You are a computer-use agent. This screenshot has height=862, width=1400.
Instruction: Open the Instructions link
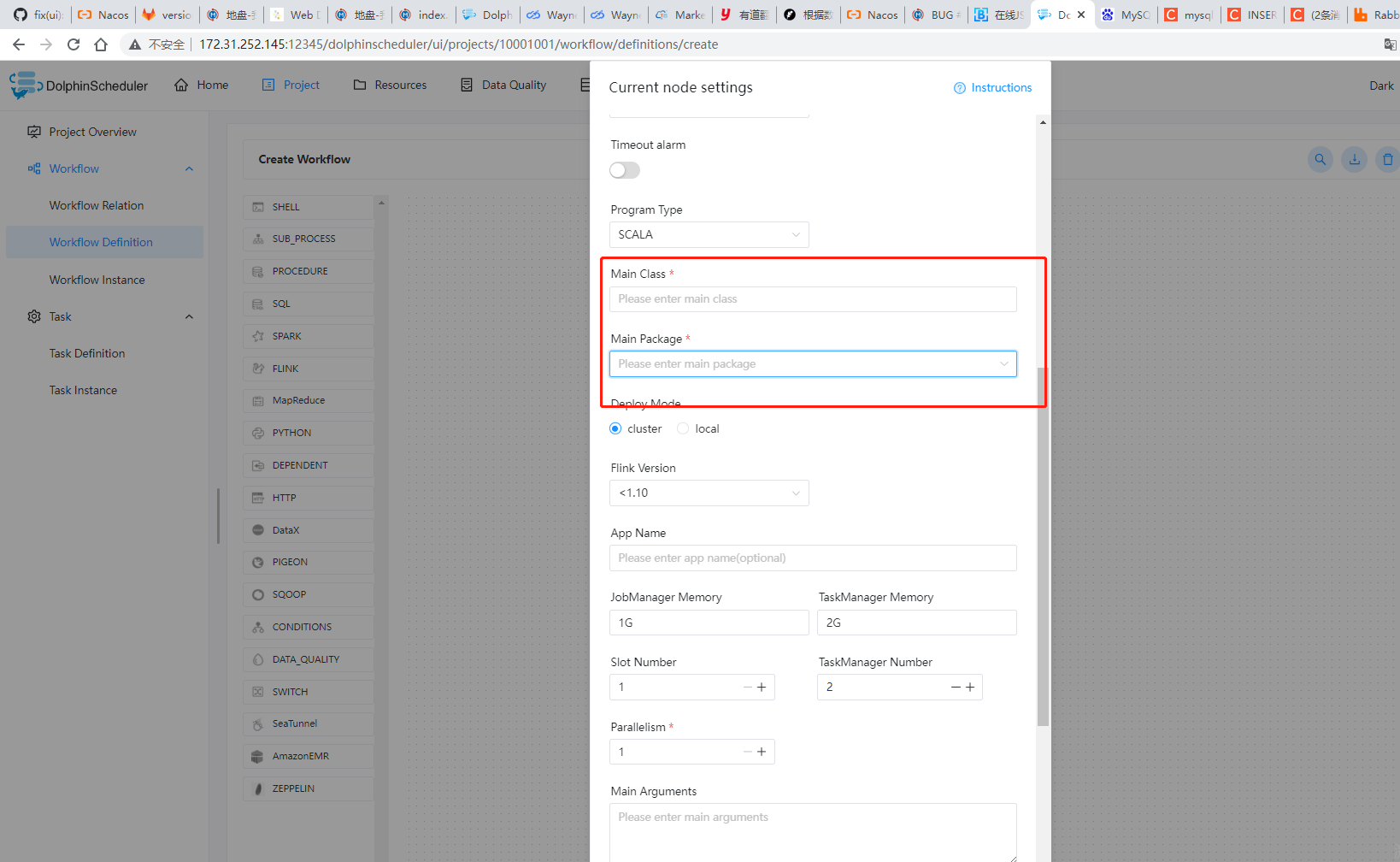pyautogui.click(x=992, y=87)
